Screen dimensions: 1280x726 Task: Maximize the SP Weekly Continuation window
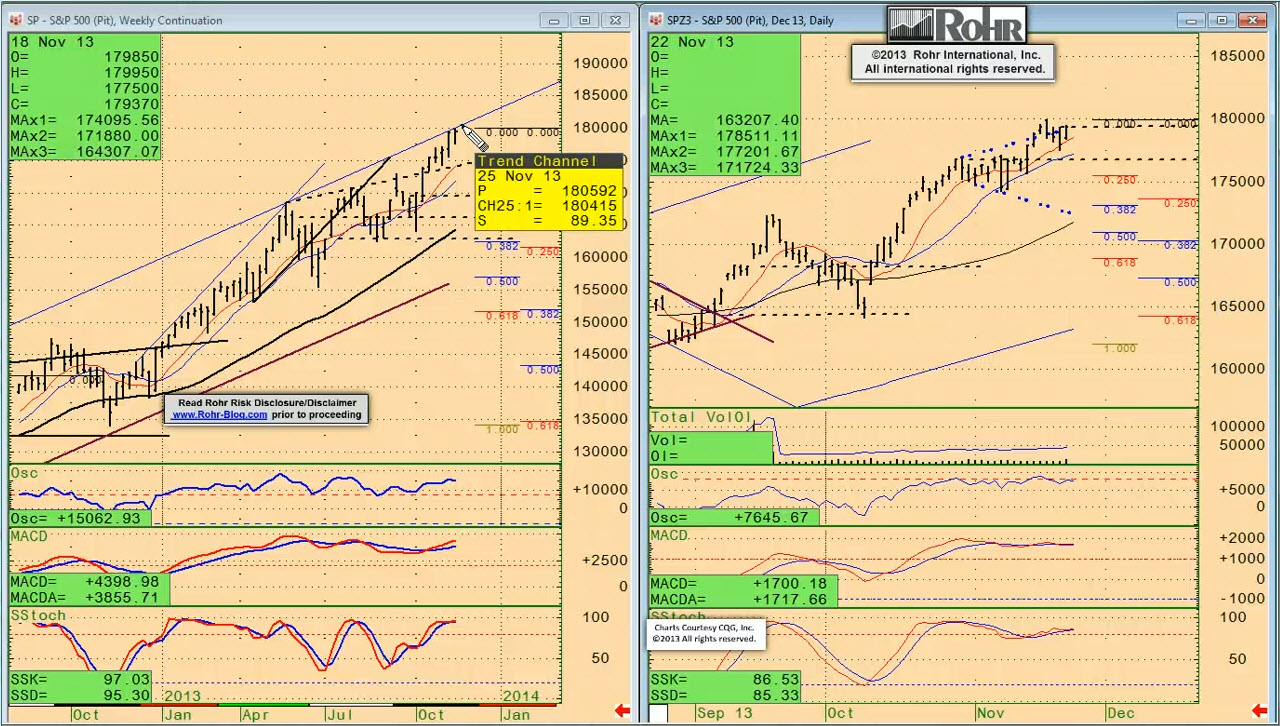pos(585,20)
